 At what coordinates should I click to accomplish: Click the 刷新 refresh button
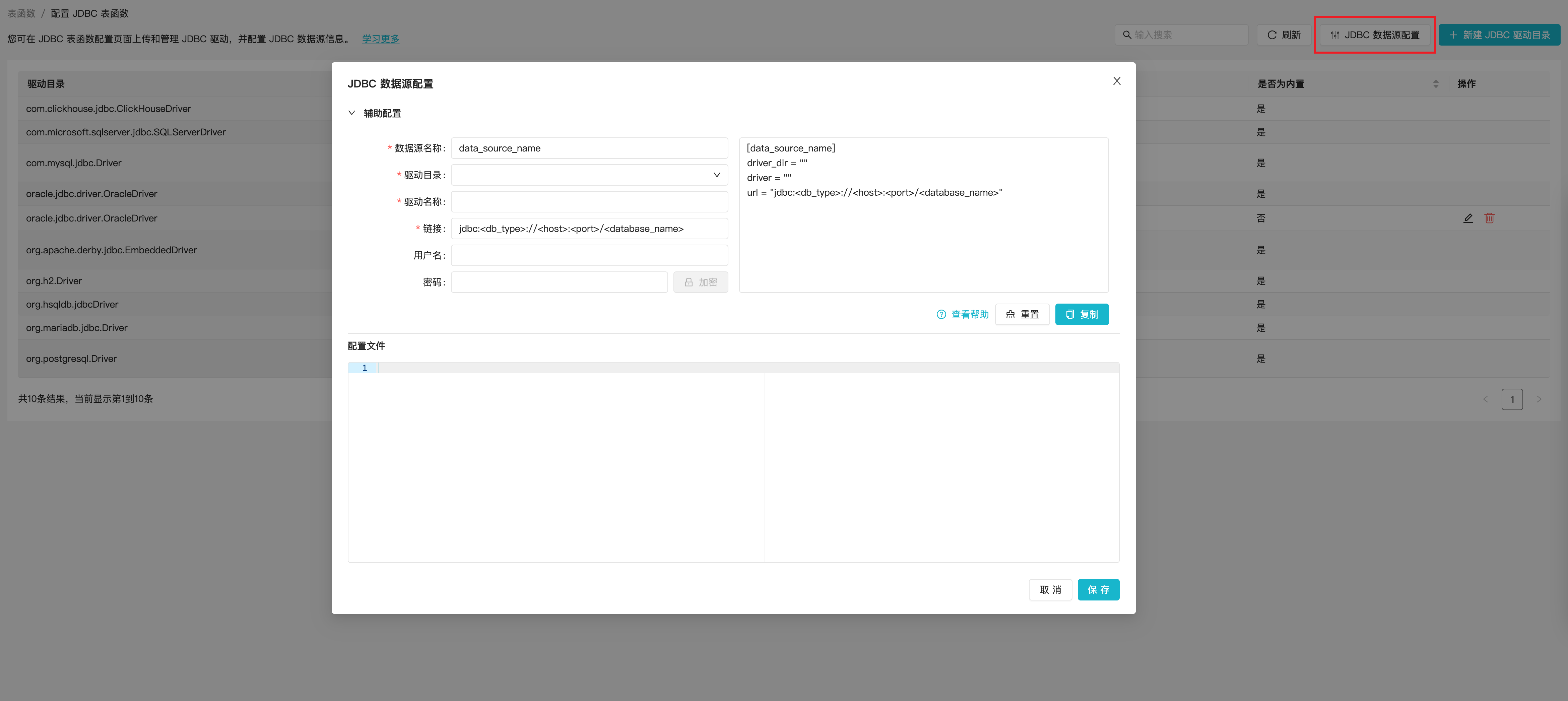1284,35
